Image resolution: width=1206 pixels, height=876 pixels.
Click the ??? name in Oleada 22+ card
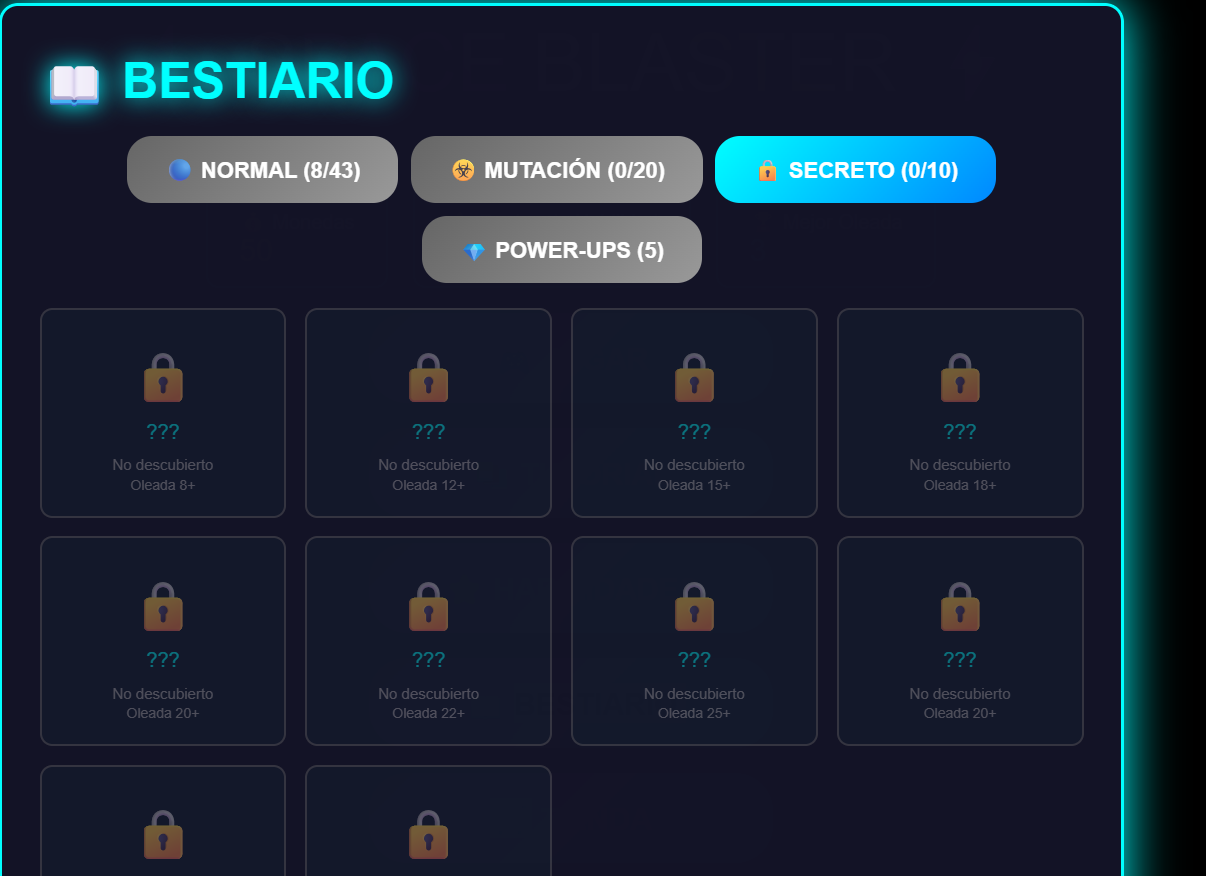(428, 660)
